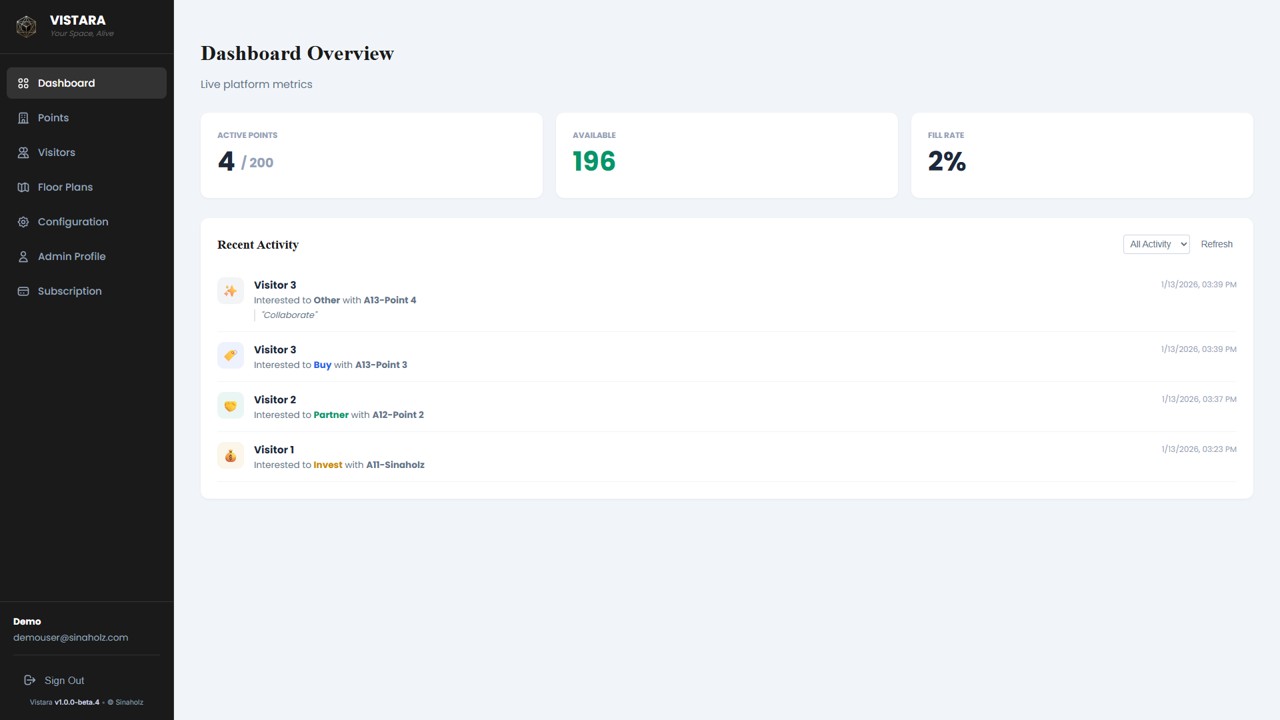
Task: Click the Points location icon in sidebar
Action: [22, 117]
